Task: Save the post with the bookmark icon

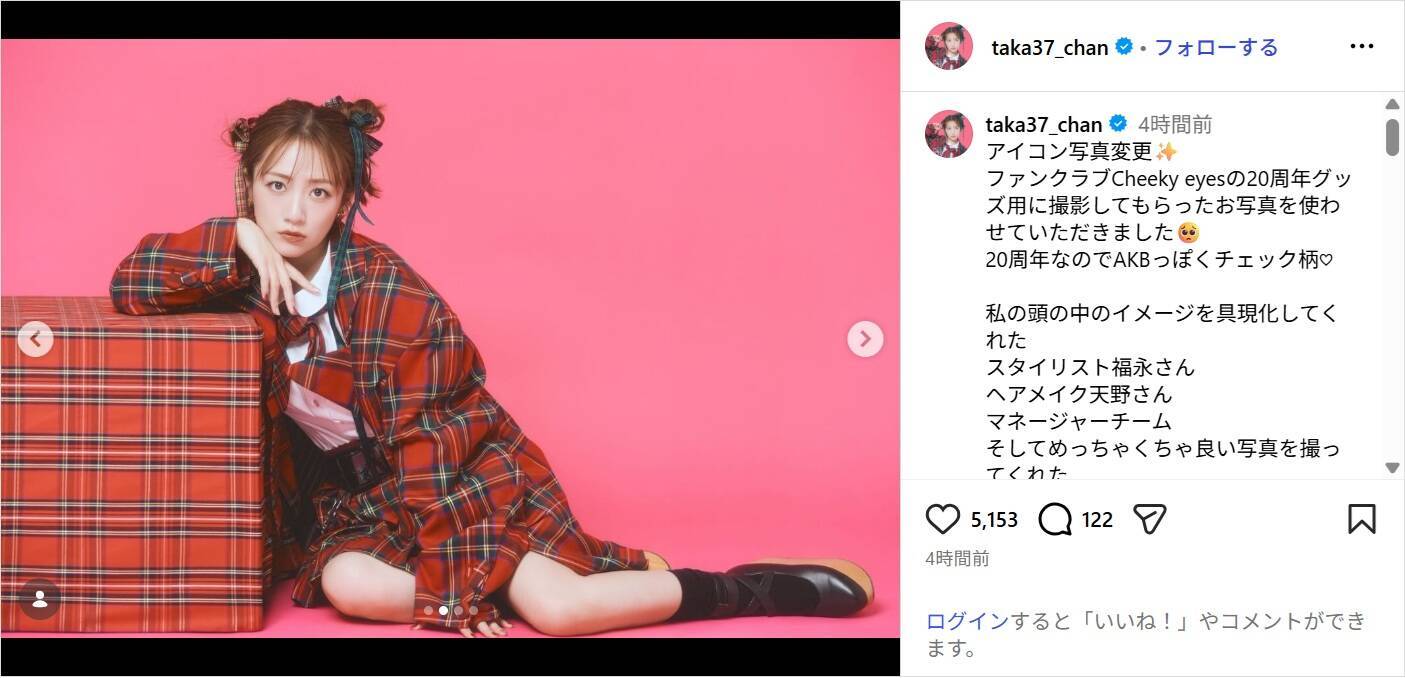Action: pos(1362,519)
